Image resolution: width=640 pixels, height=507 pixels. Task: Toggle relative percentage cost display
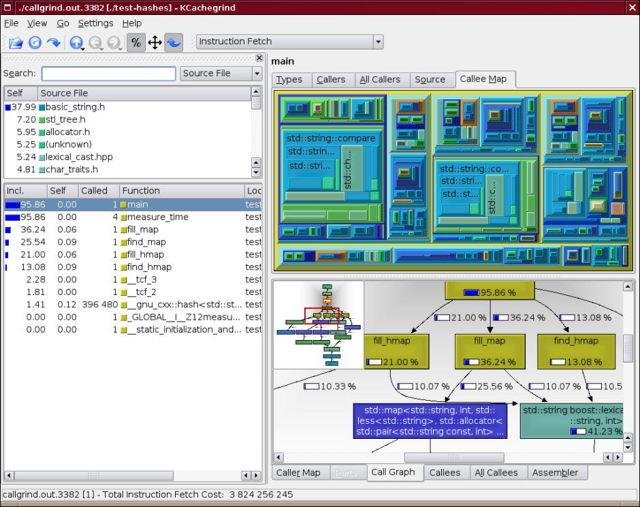(136, 42)
